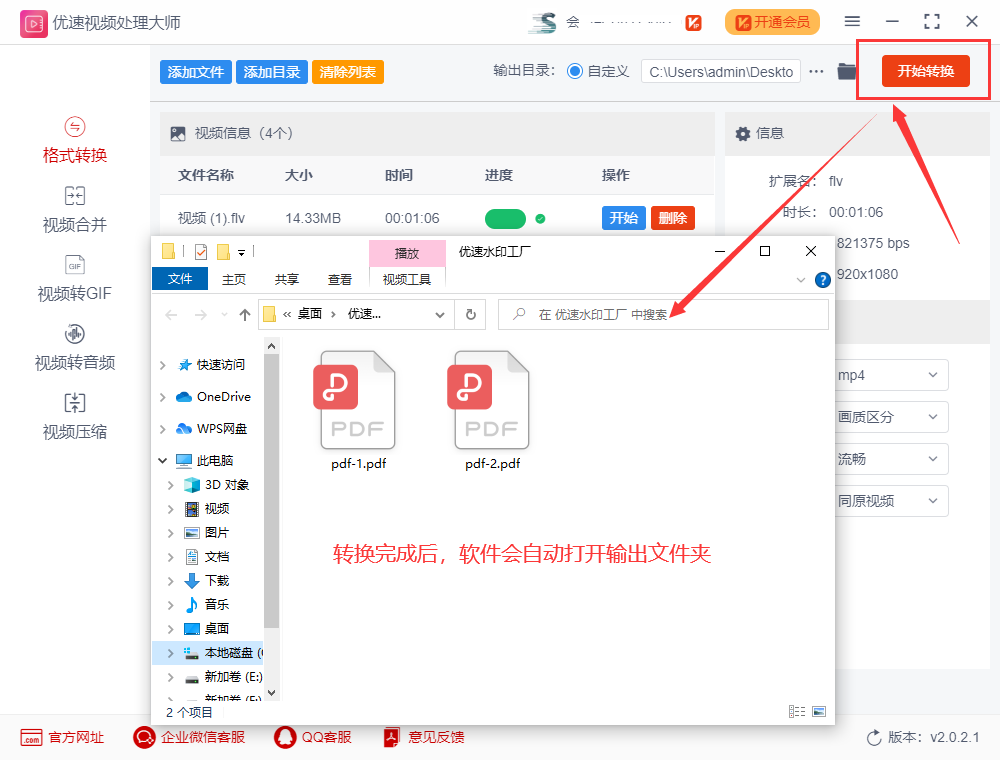Expand 快速访问 in the navigation tree
This screenshot has width=1000, height=760.
point(163,365)
